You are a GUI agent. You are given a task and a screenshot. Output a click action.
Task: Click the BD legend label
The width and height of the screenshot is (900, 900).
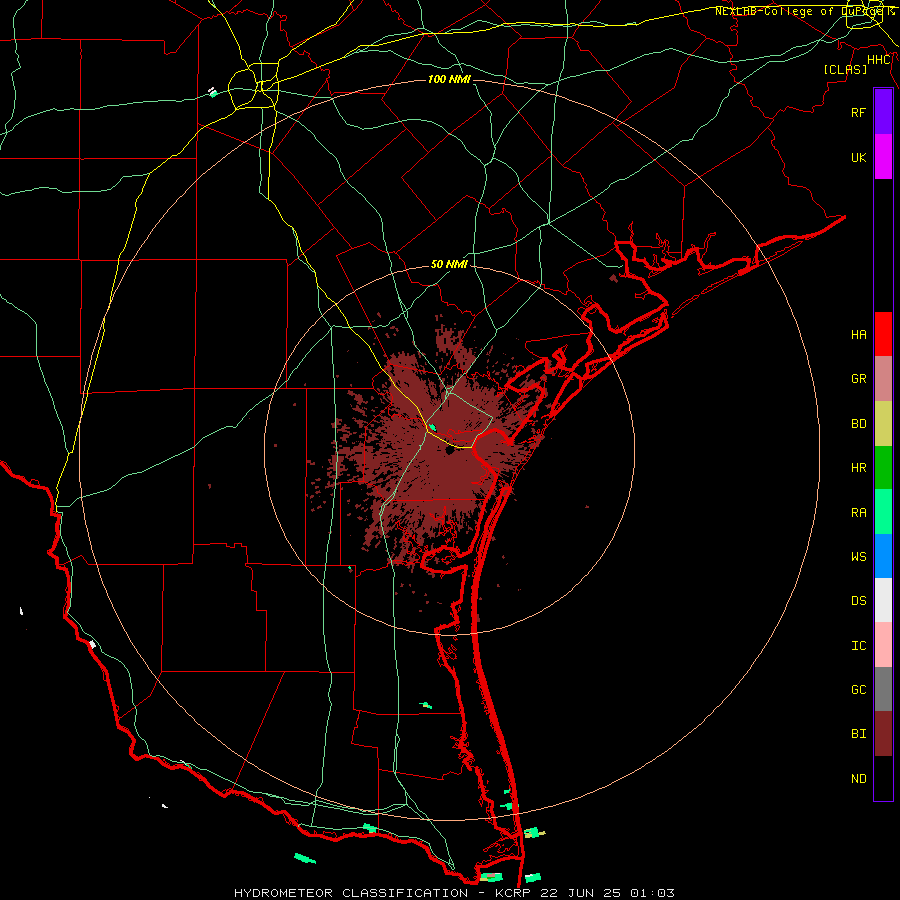pyautogui.click(x=859, y=424)
